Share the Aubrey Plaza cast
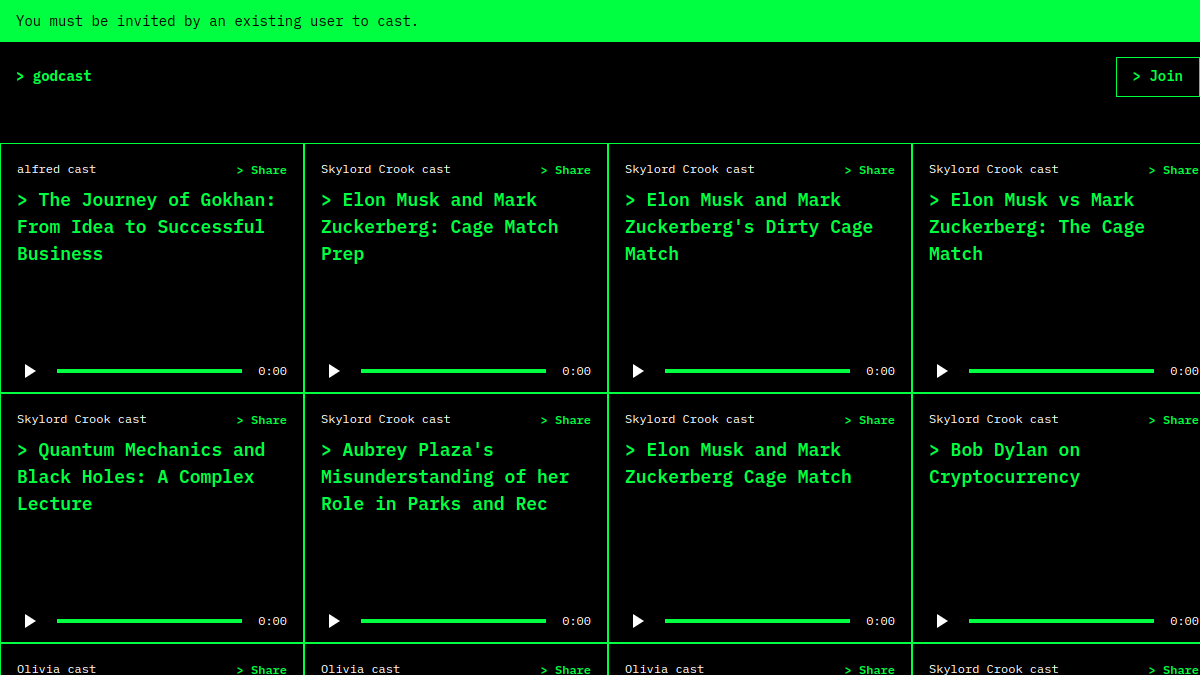The image size is (1200, 675). (x=566, y=420)
